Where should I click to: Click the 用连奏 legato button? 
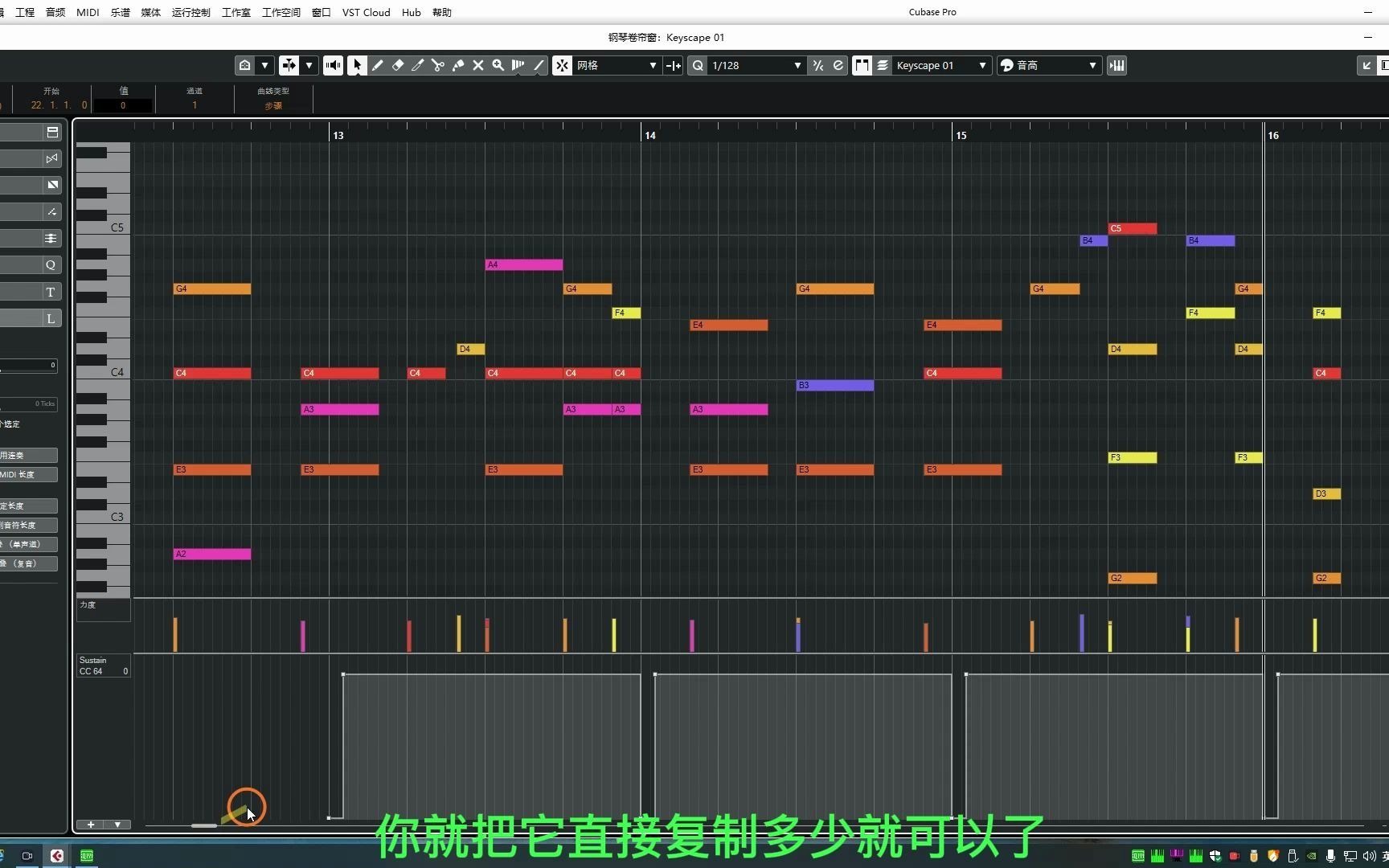[x=28, y=455]
